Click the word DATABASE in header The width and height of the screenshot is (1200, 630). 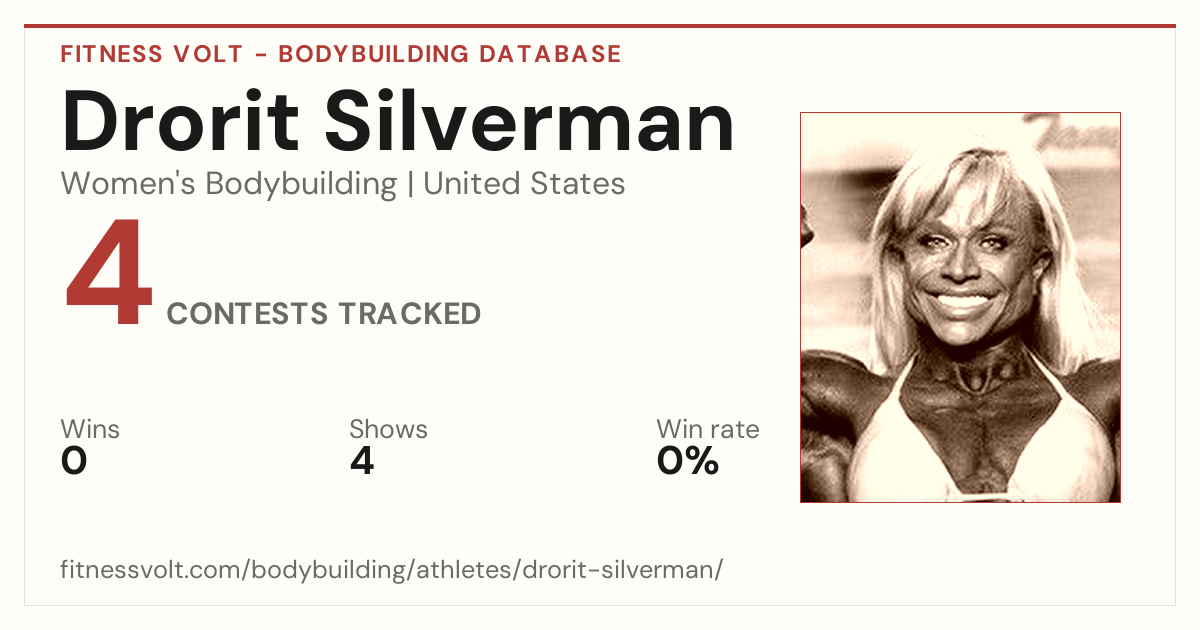pos(550,54)
